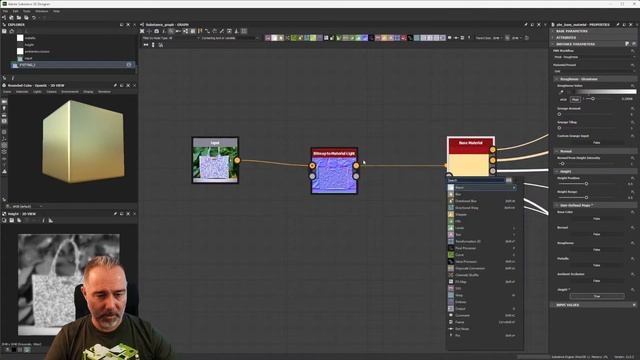
Task: Pick roughness value with the eyedropper
Action: [561, 92]
